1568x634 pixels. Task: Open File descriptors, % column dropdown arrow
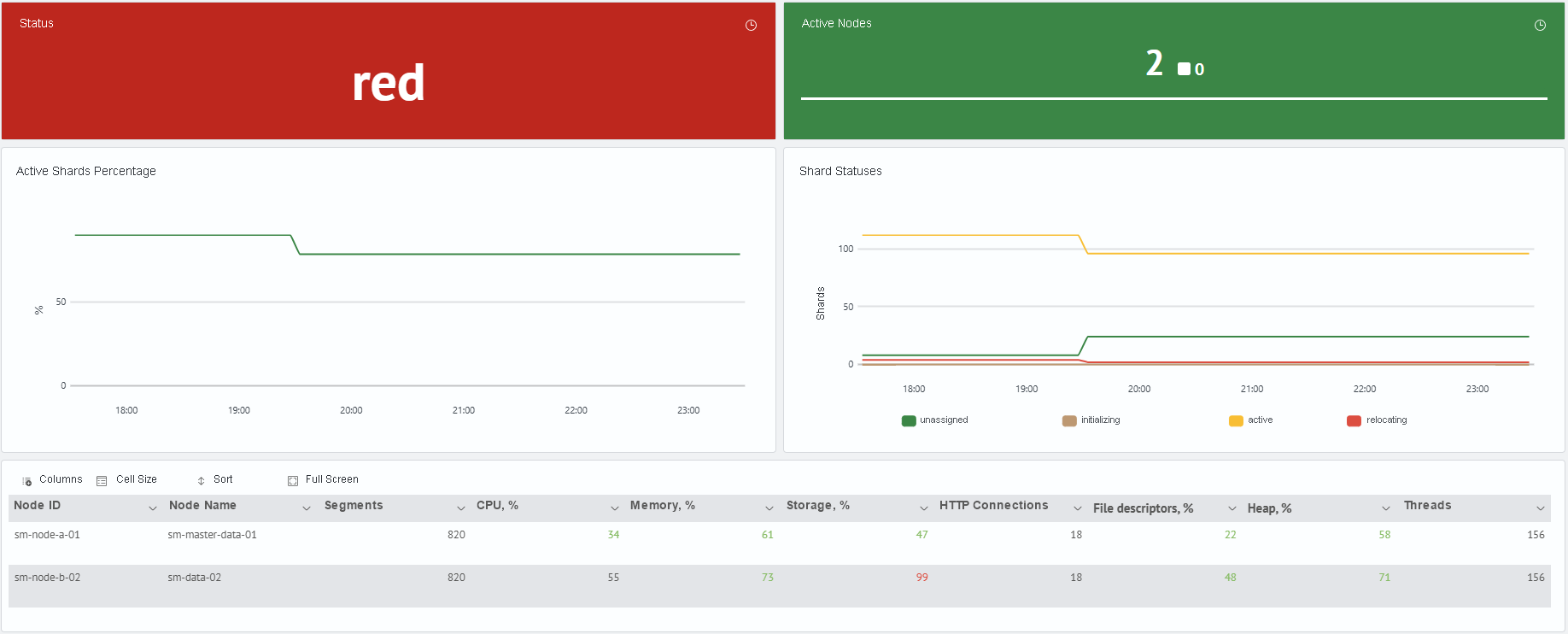click(x=1232, y=508)
